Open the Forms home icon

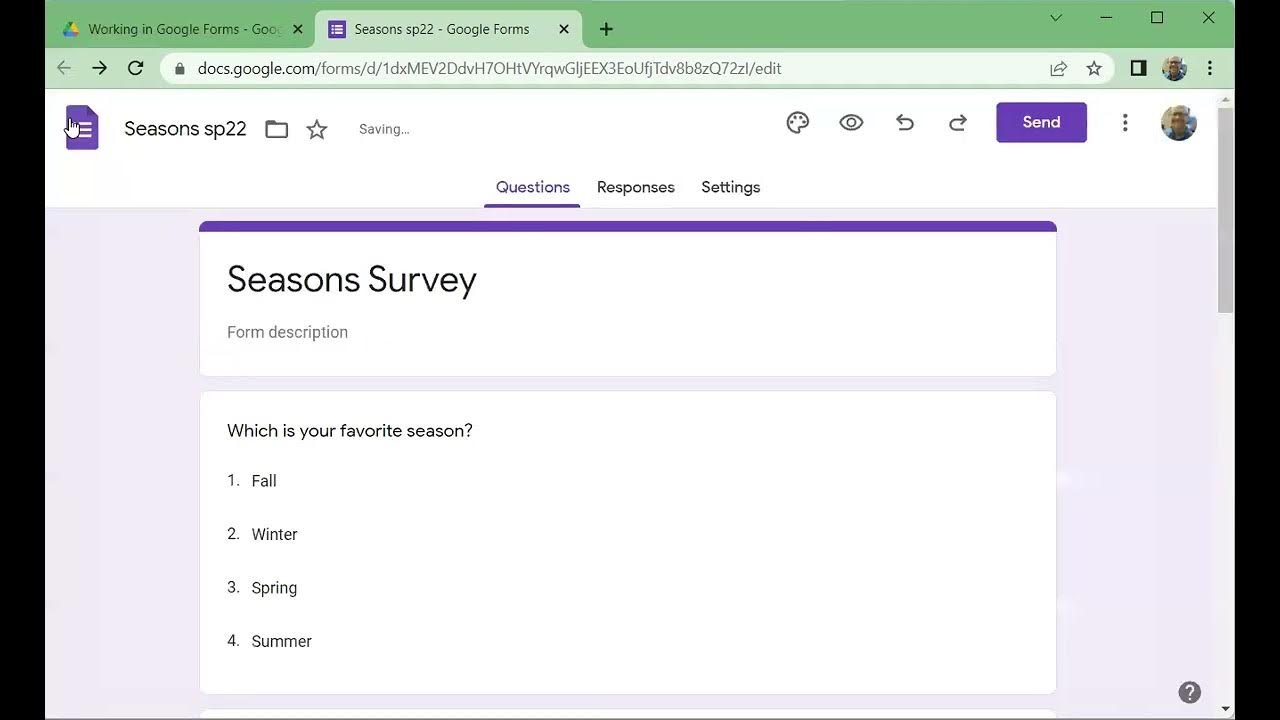click(82, 128)
